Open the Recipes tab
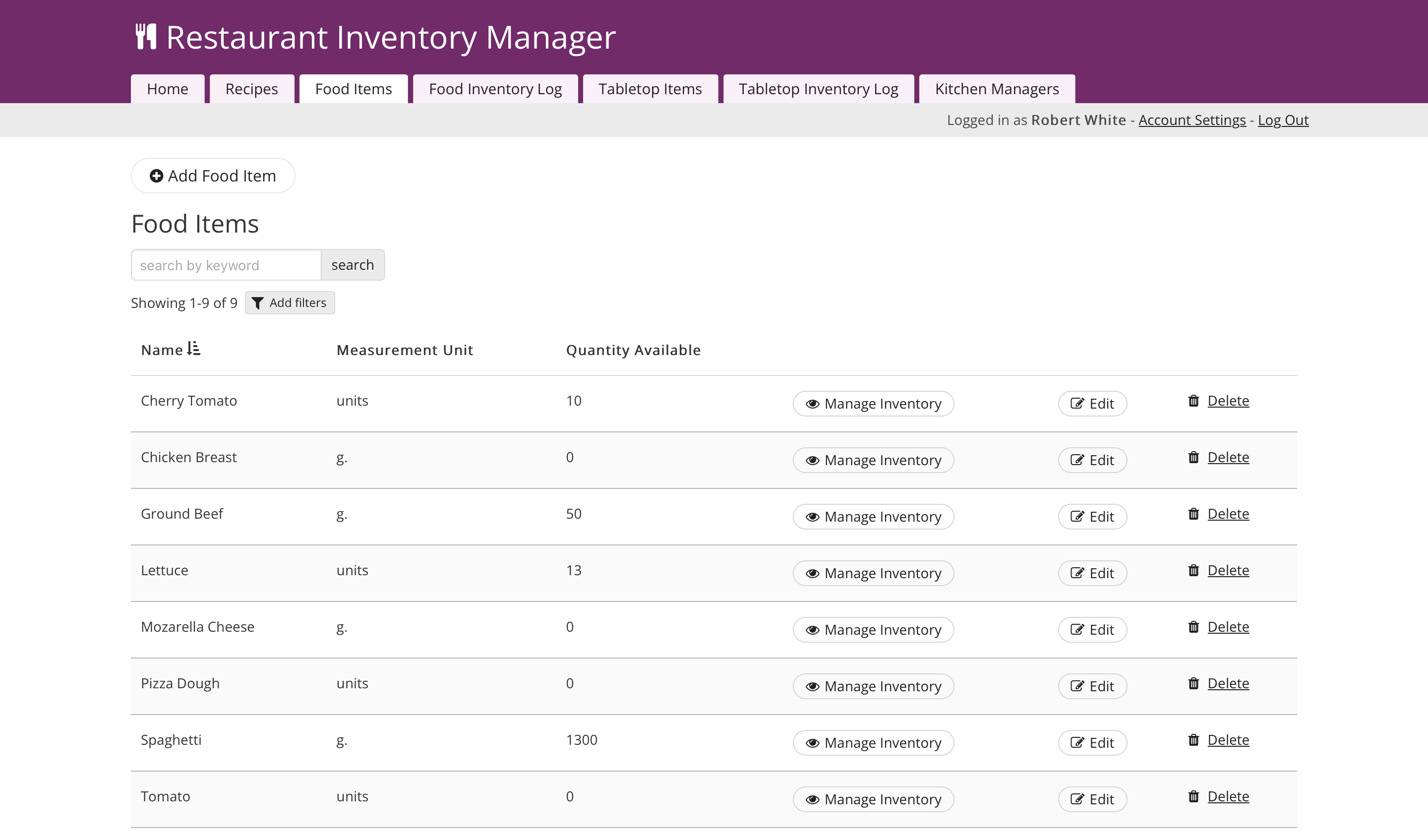1428x840 pixels. click(251, 89)
